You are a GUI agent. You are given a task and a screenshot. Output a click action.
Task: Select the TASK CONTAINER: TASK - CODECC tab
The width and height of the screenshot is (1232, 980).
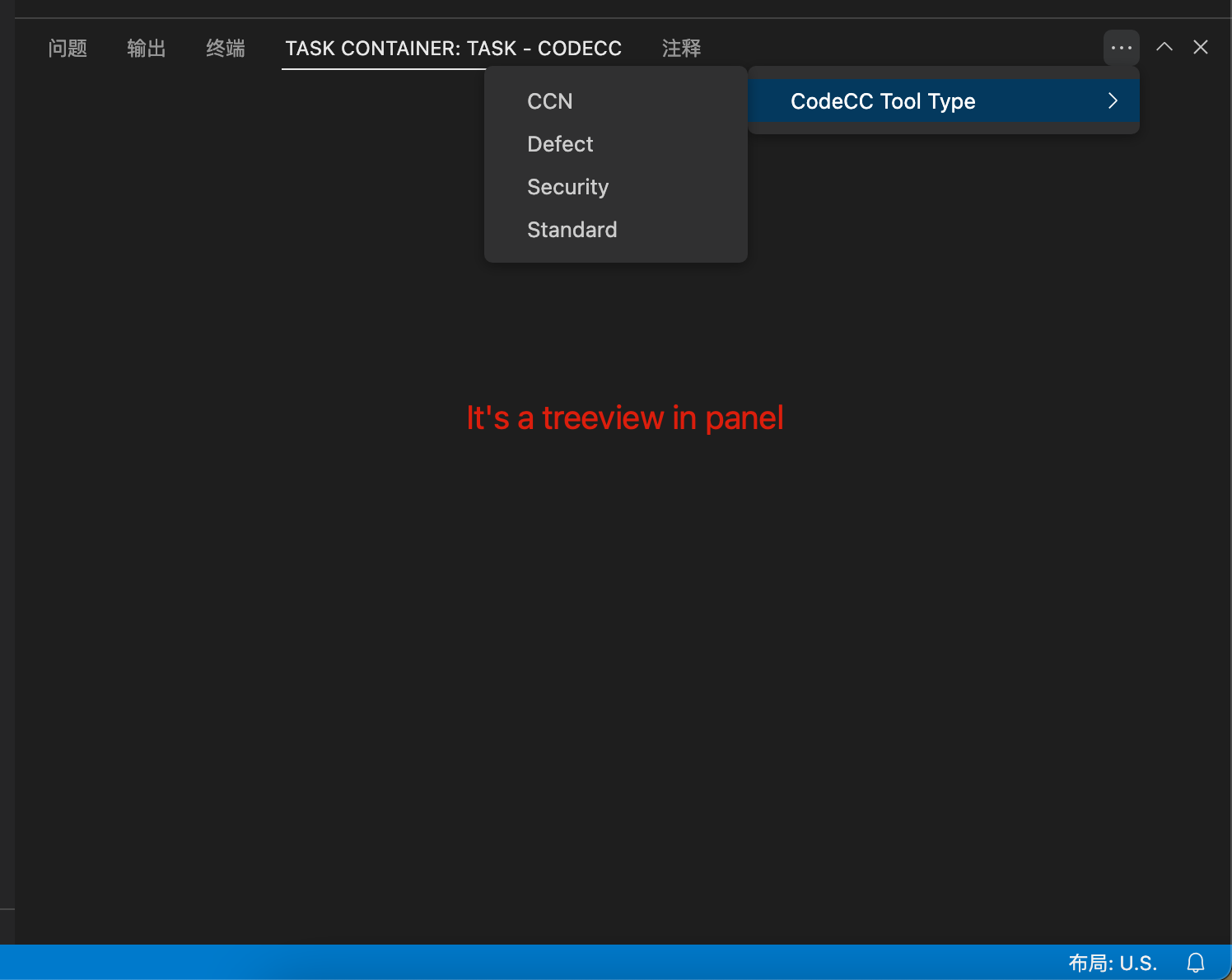[453, 48]
